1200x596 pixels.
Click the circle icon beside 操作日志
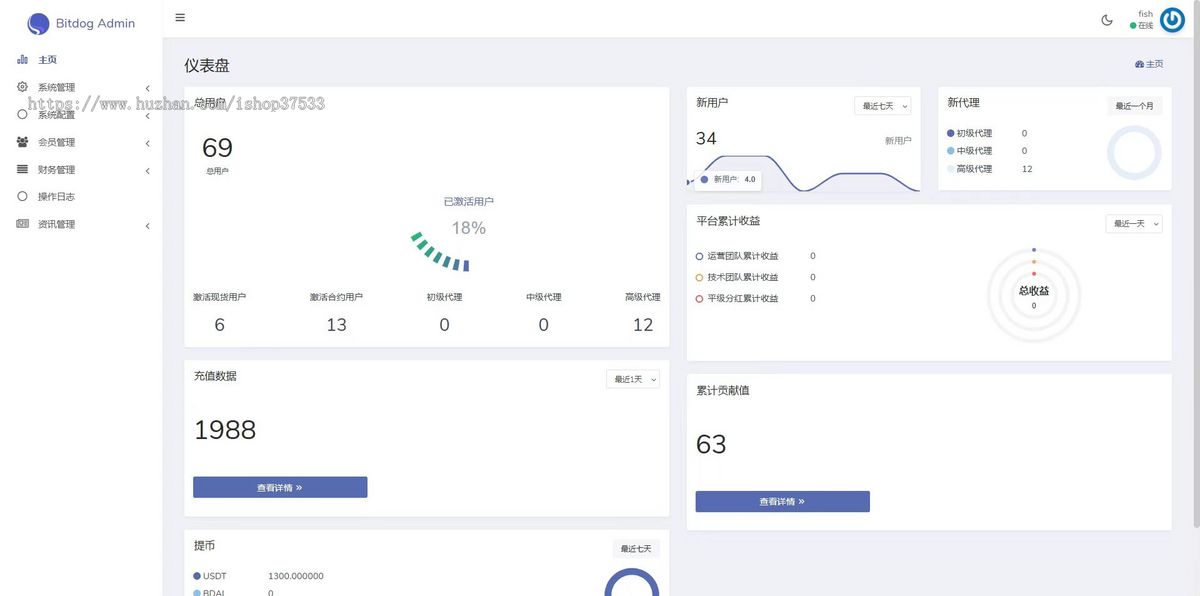(x=22, y=196)
